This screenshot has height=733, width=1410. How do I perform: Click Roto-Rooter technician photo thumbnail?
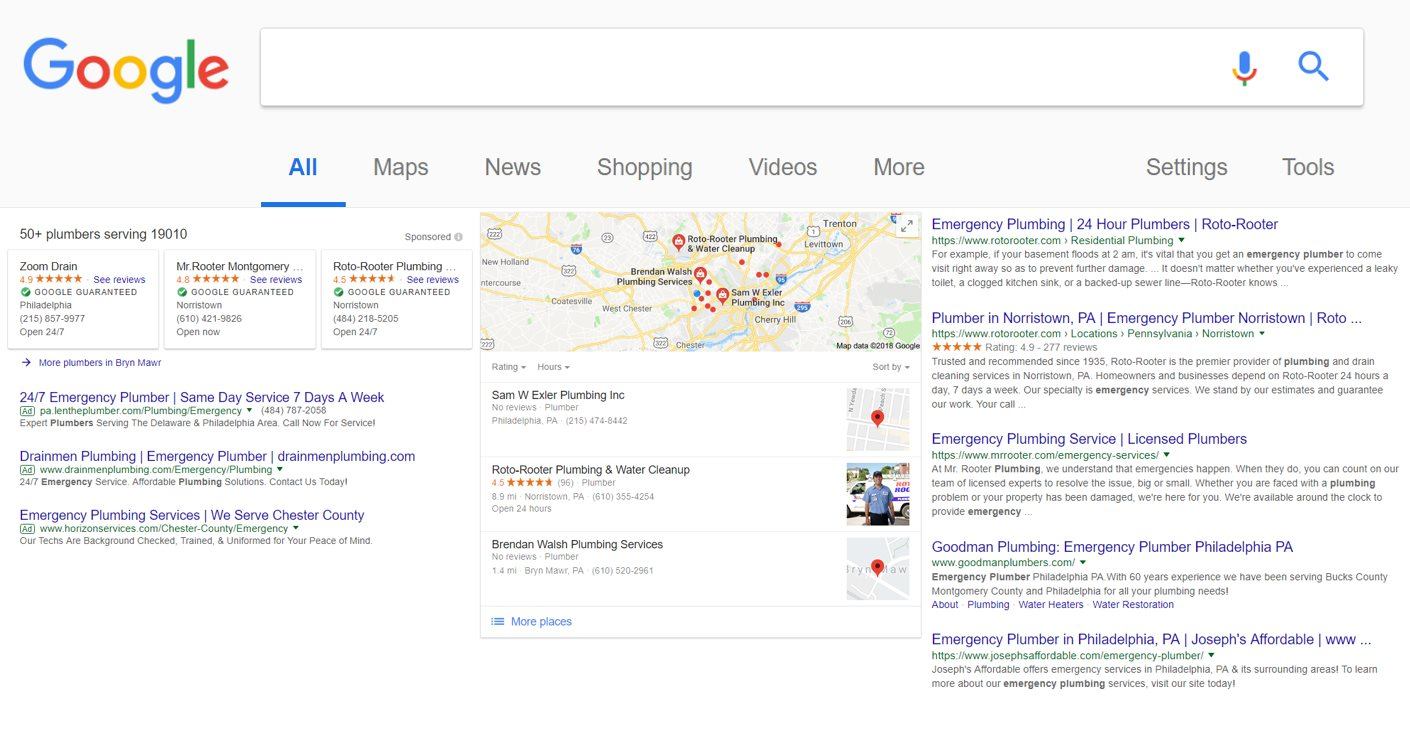click(878, 494)
